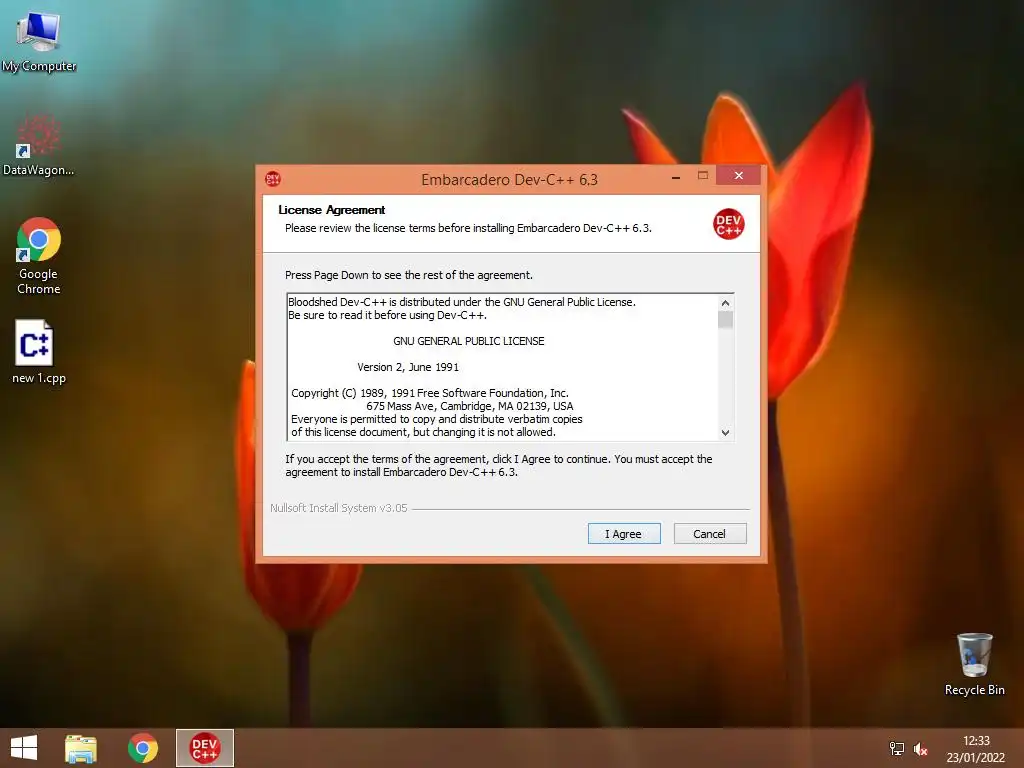Open the Recycle Bin on the desktop

coord(974,664)
